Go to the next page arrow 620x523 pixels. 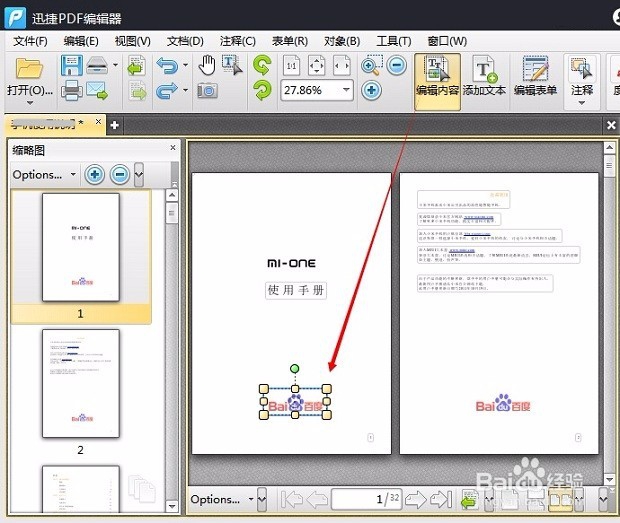pos(416,499)
